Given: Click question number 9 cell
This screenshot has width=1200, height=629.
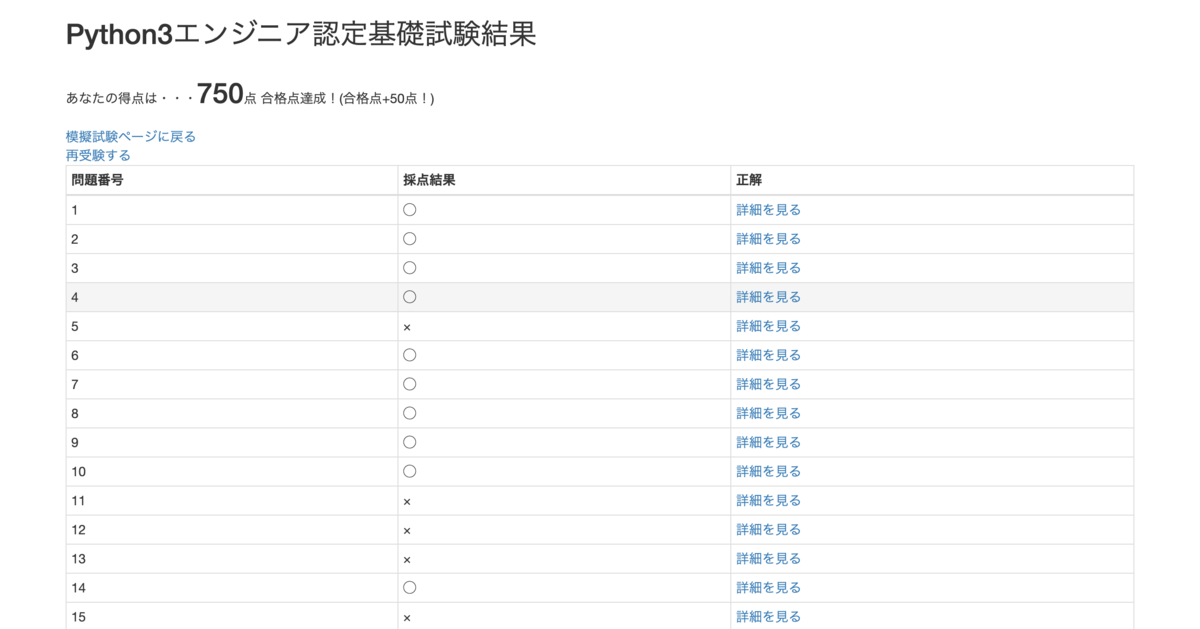Looking at the screenshot, I should [232, 442].
